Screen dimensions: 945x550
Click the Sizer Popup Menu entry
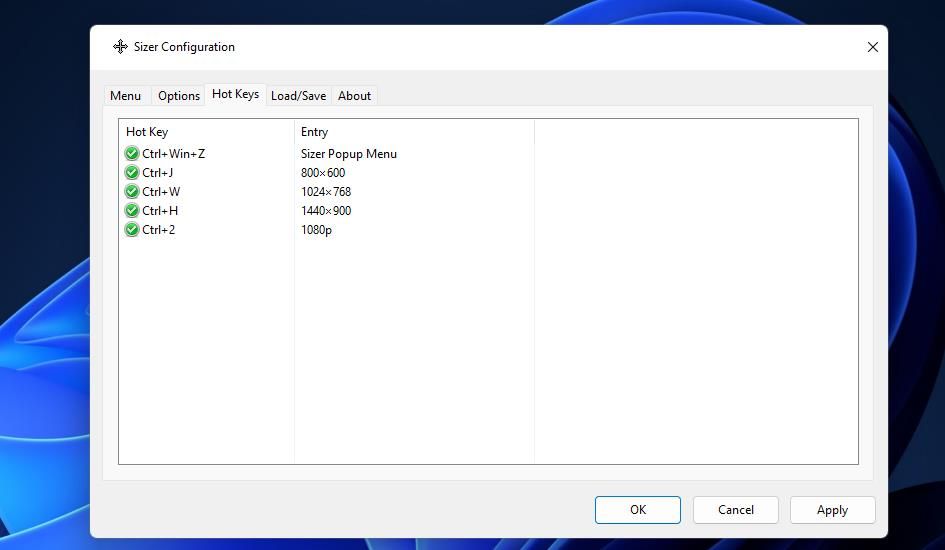pyautogui.click(x=349, y=154)
